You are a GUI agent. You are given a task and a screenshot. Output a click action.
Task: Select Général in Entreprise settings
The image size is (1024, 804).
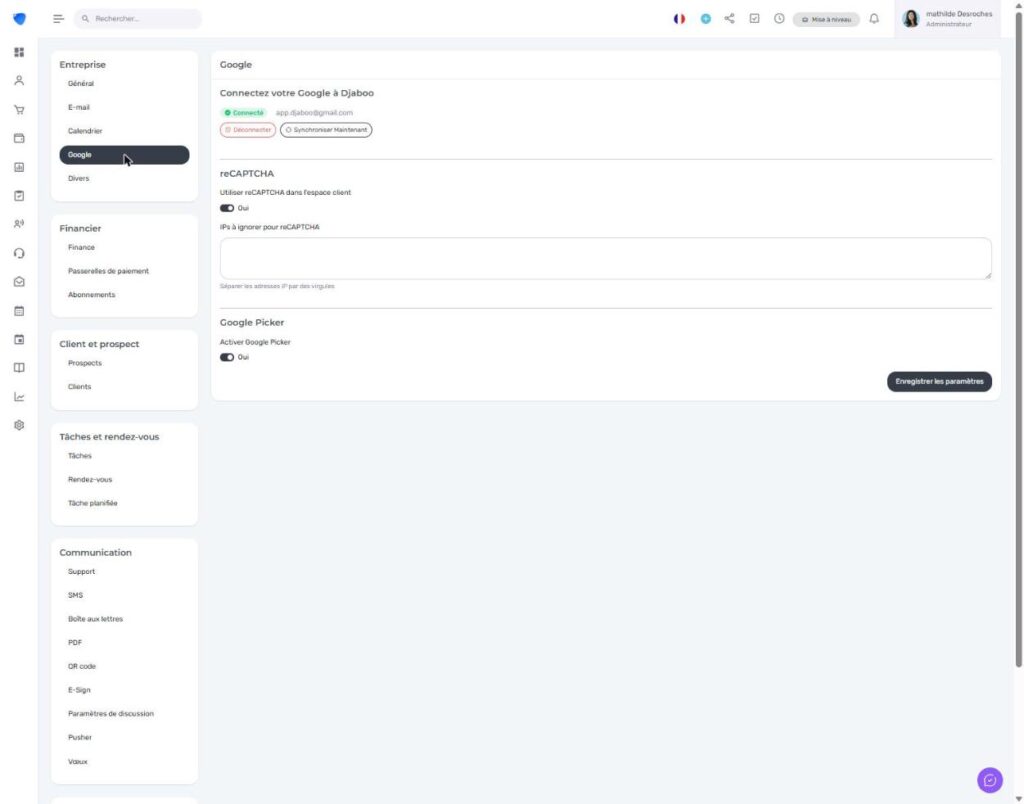coord(81,84)
